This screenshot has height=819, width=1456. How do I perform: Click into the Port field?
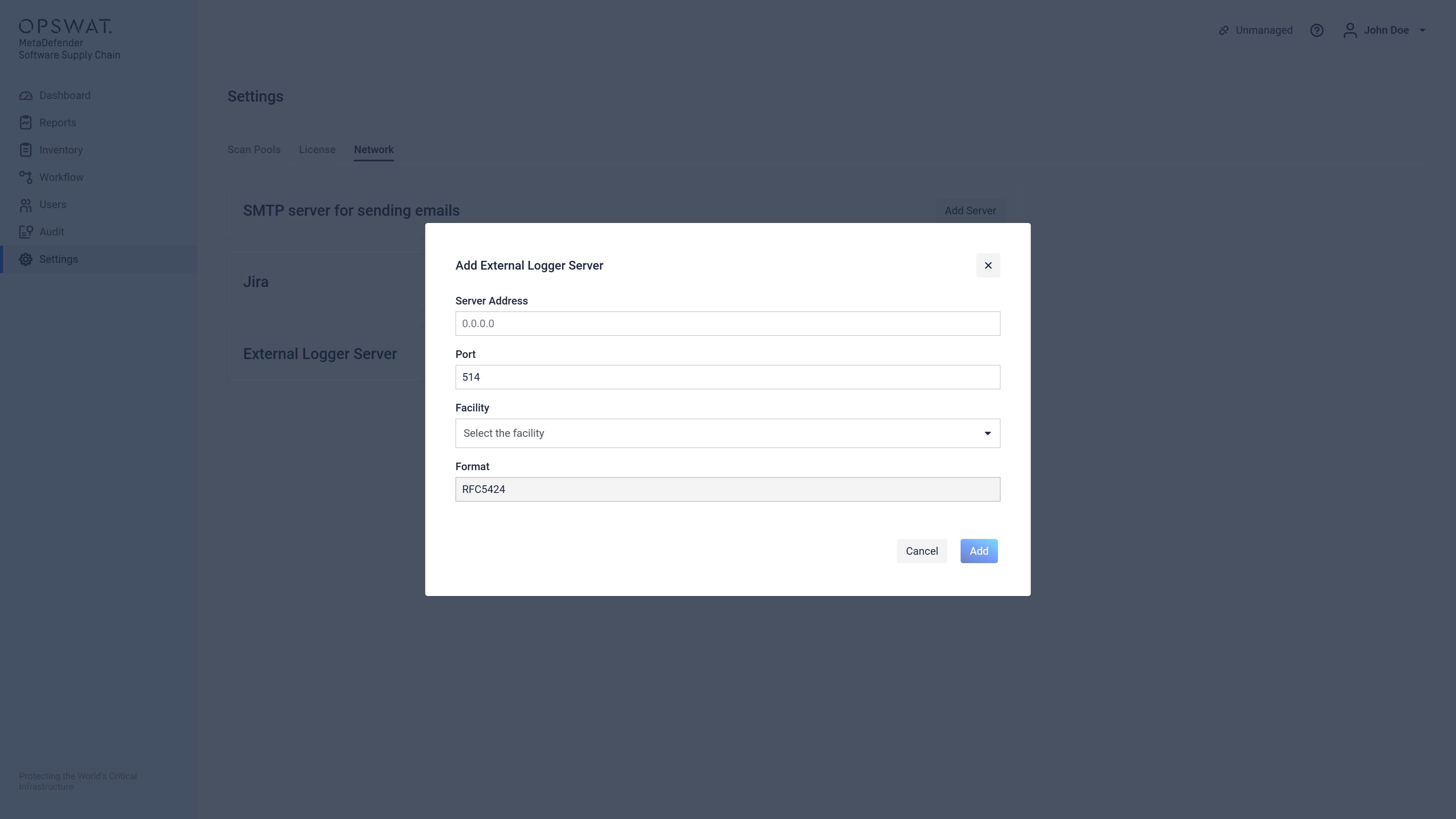(x=728, y=377)
